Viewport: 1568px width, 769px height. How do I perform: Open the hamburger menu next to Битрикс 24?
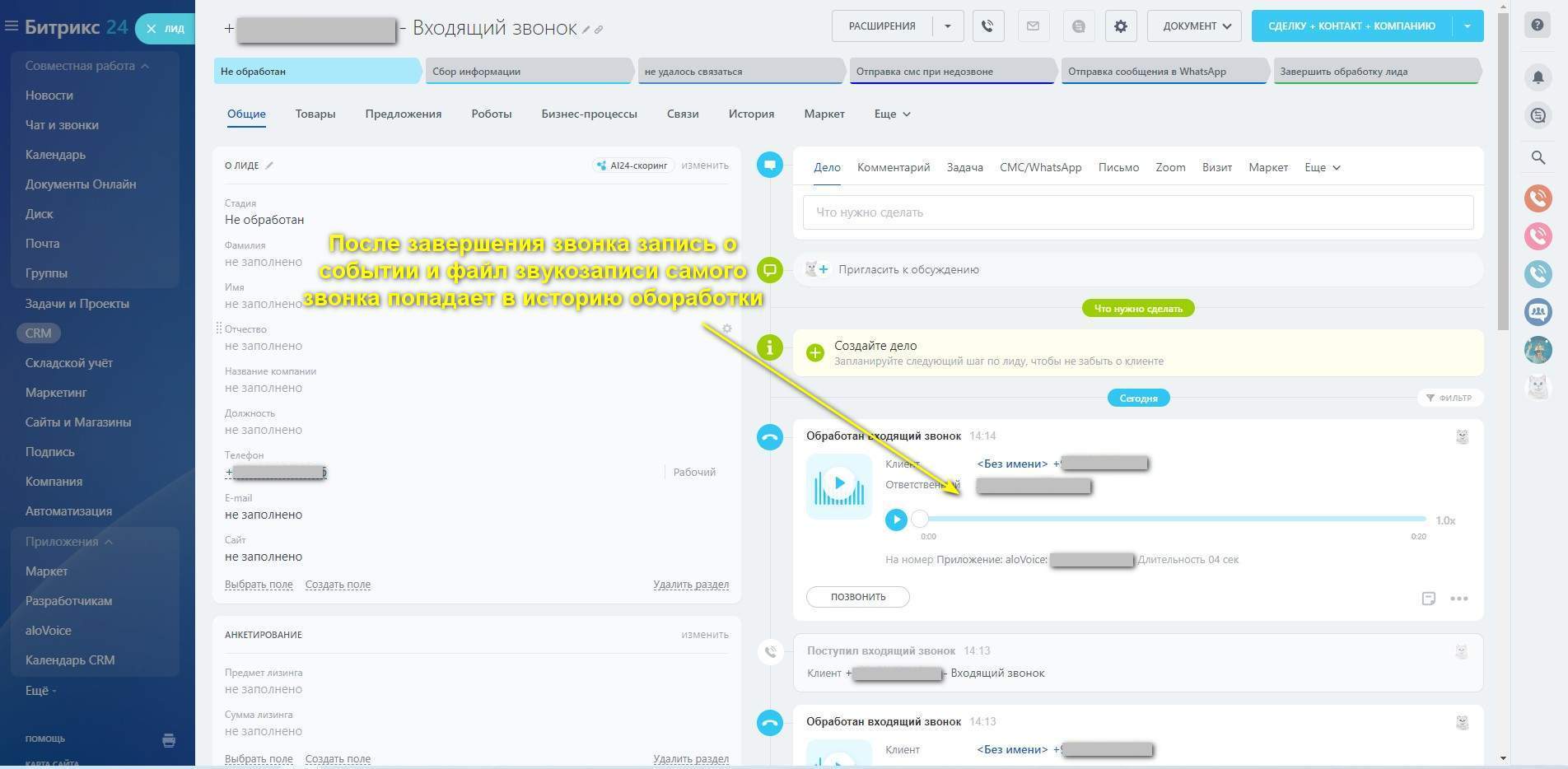click(x=12, y=26)
